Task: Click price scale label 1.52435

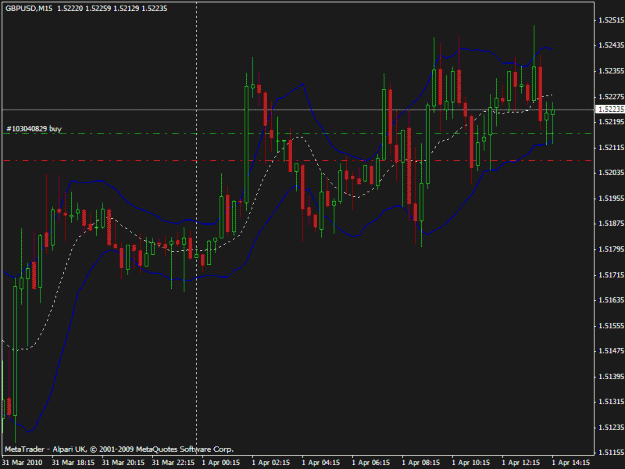Action: (611, 46)
